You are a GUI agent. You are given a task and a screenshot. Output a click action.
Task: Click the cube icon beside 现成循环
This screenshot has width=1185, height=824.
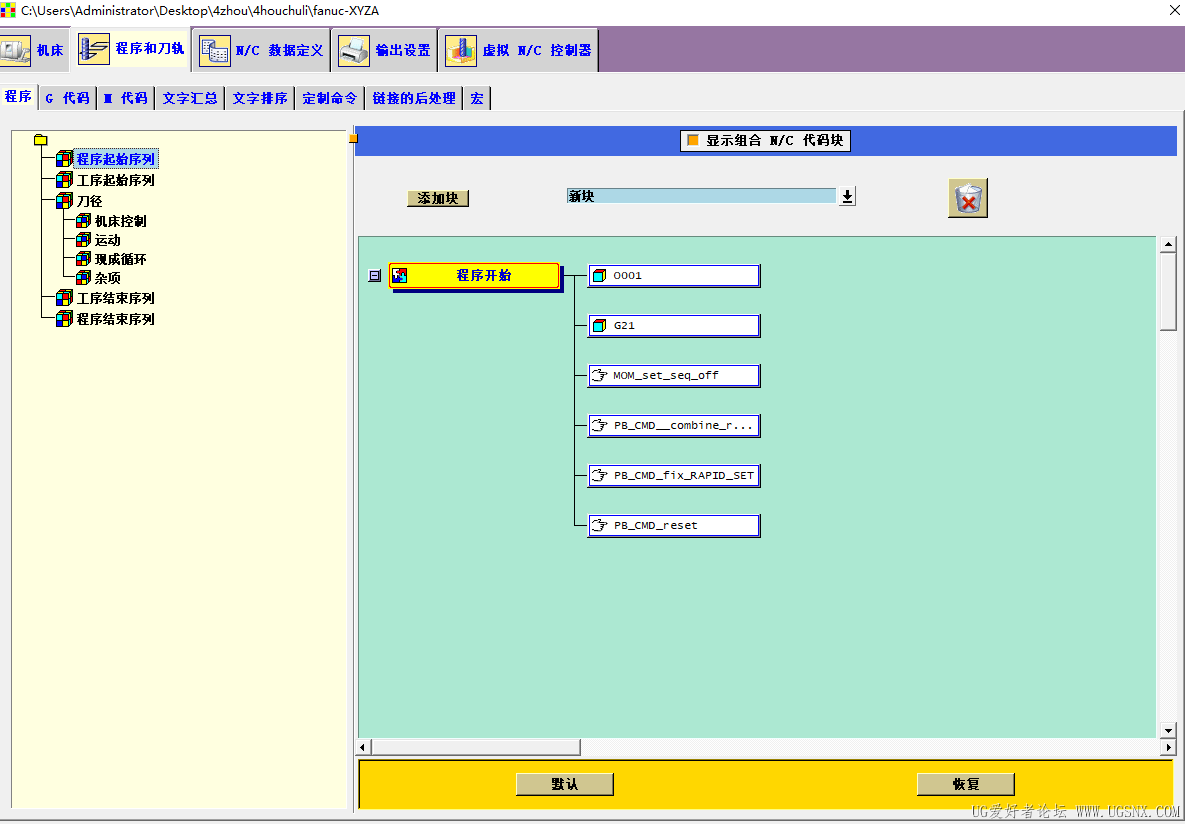[x=83, y=259]
